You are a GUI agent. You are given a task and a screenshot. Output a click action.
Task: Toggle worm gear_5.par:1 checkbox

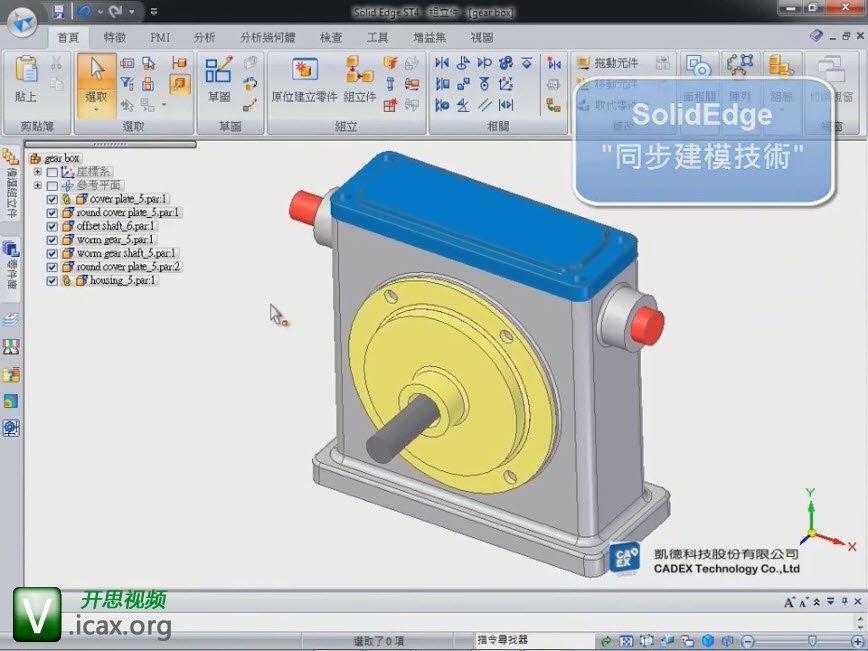pos(52,240)
